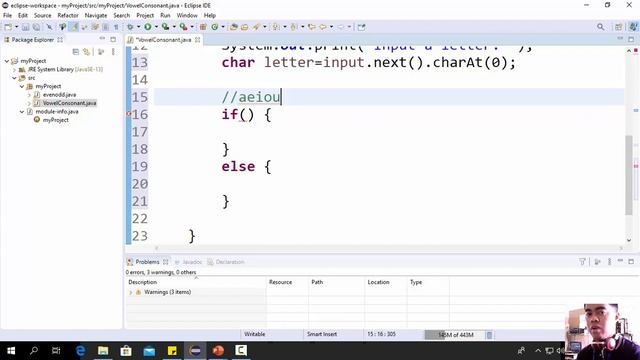The image size is (640, 360).
Task: Select the VowelConsonant.java editor tab
Action: [x=163, y=40]
